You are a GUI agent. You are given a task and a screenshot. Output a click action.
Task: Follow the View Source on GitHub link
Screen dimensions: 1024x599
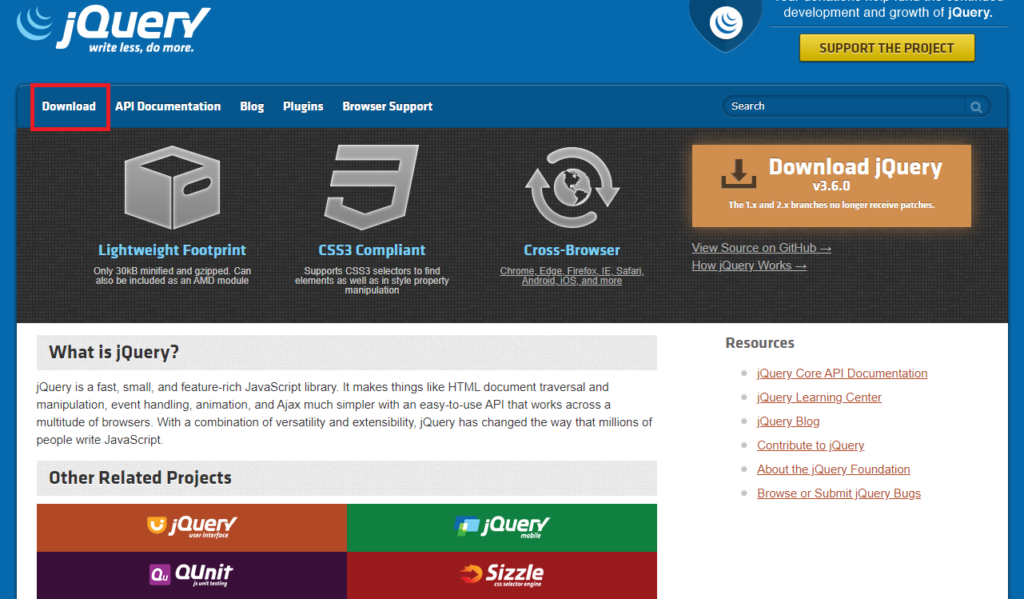pyautogui.click(x=761, y=248)
